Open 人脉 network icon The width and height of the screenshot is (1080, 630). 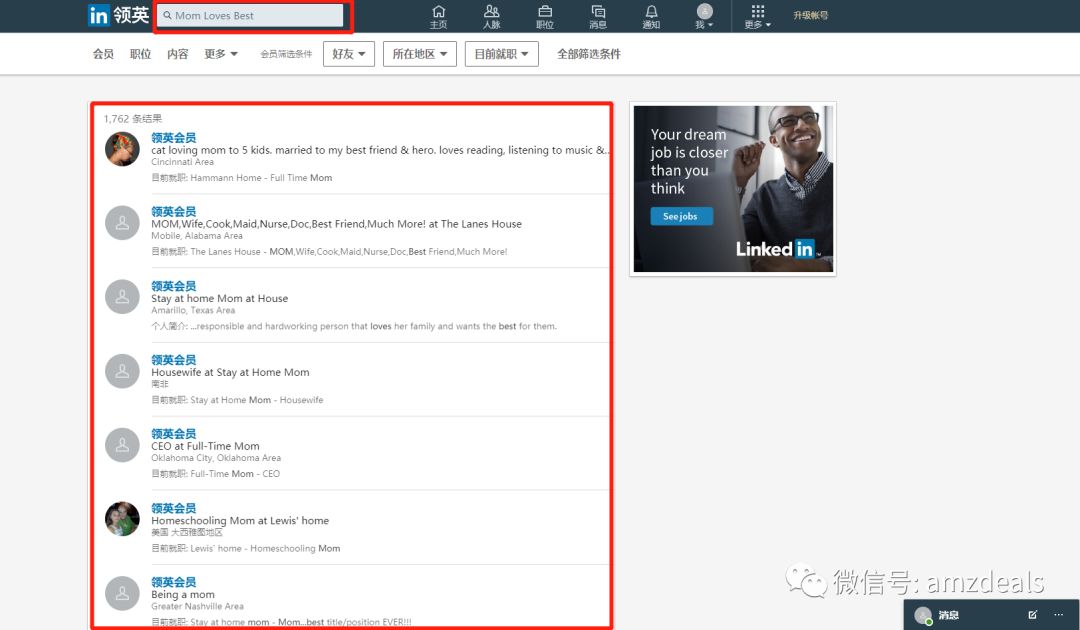pos(491,16)
